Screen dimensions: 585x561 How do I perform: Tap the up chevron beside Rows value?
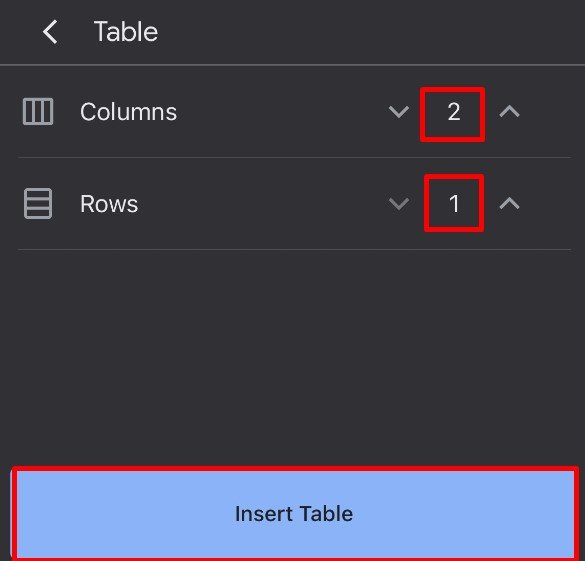coord(509,203)
